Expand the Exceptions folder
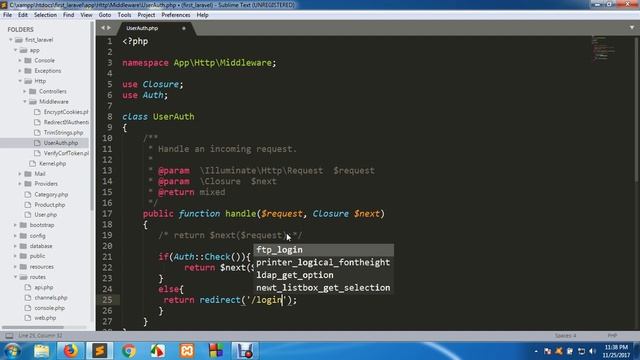Screen dimensions: 640x360 20,71
